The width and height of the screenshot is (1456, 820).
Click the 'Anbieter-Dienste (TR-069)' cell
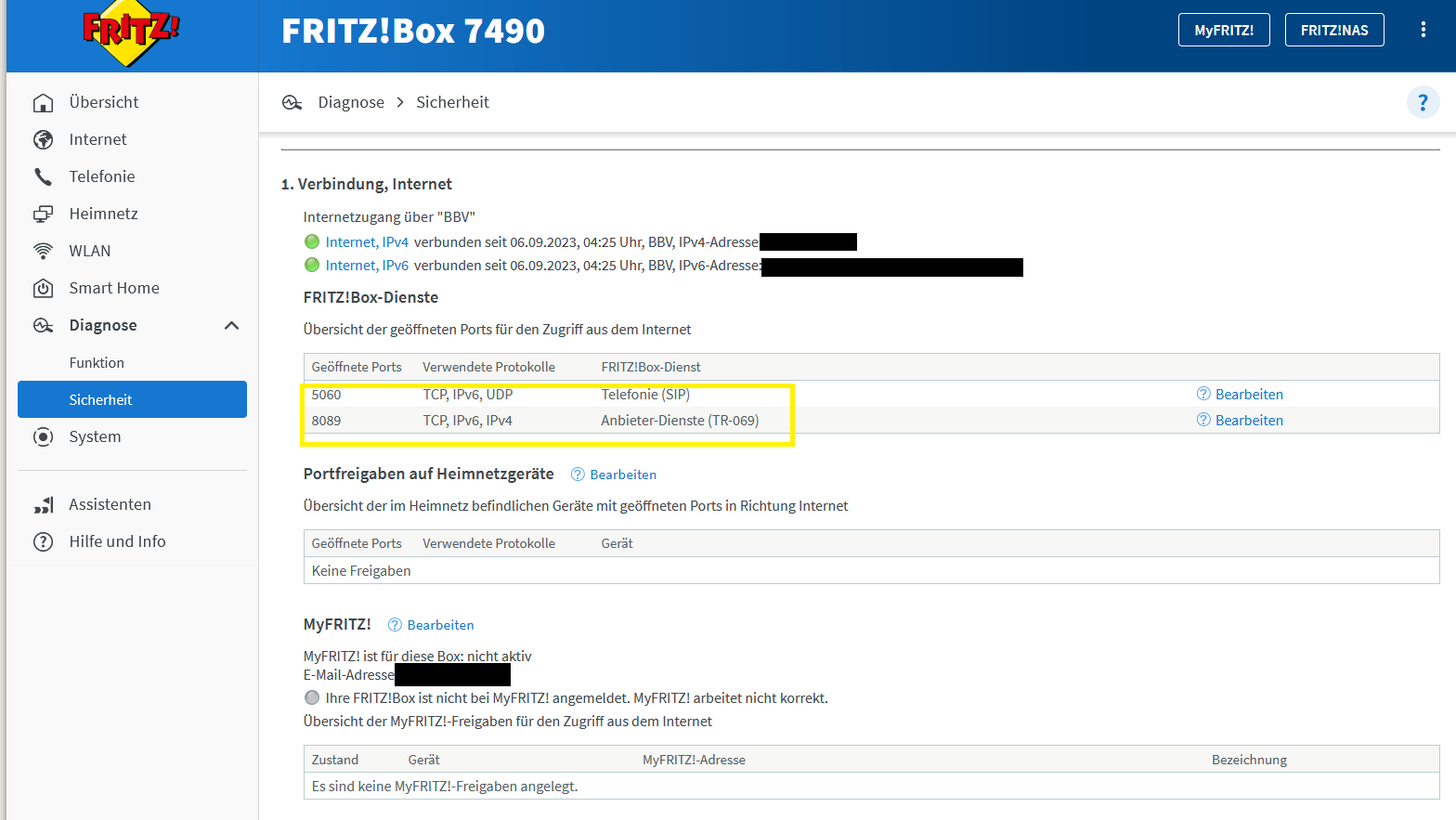(680, 421)
